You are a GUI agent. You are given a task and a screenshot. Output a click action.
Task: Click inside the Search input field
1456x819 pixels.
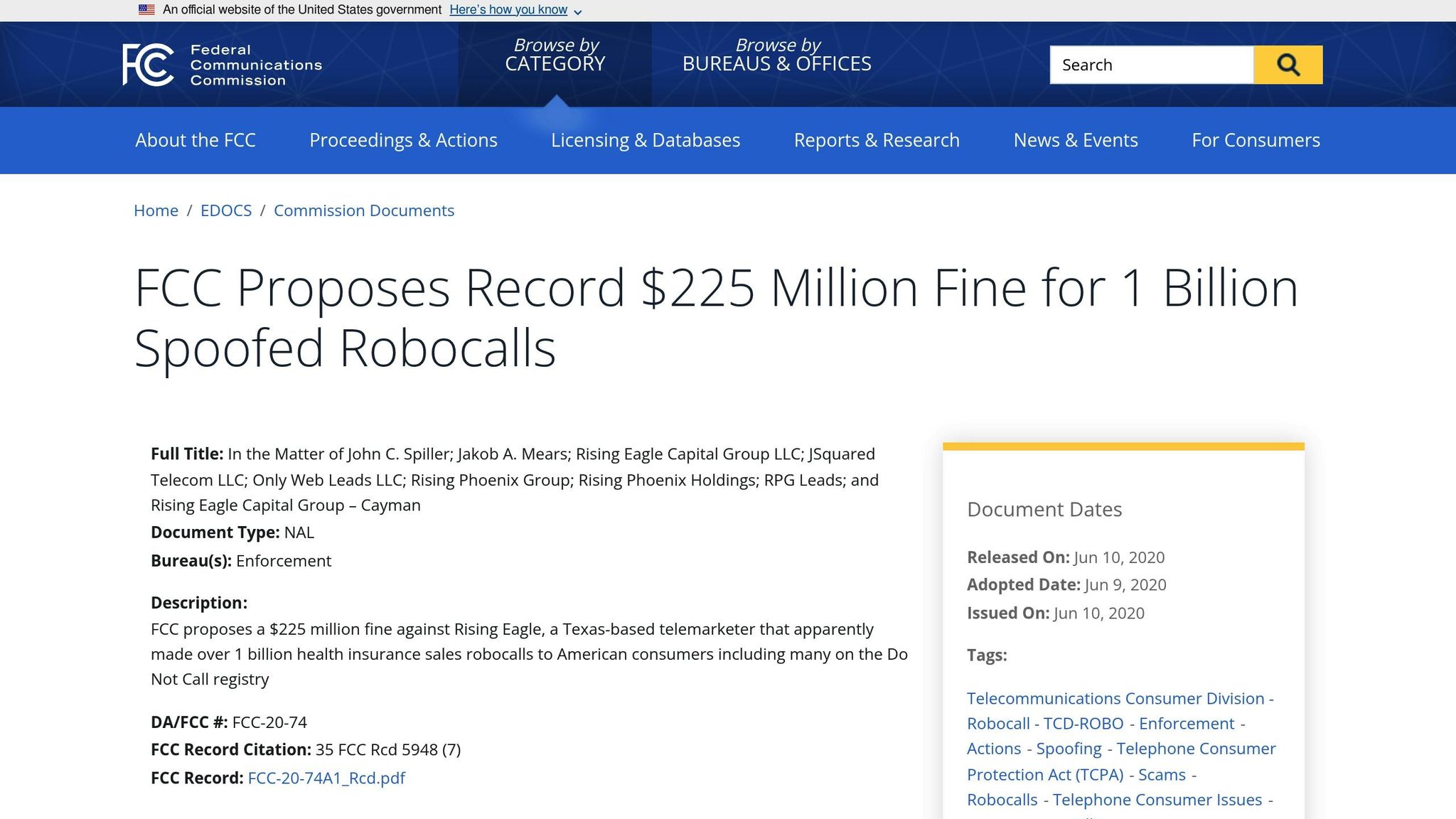1152,65
